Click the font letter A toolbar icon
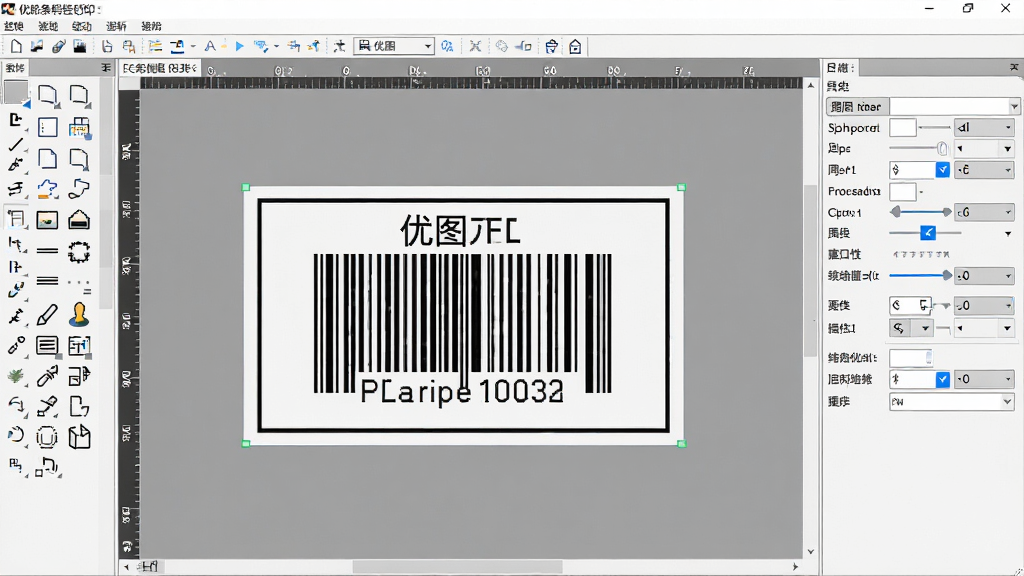 (x=210, y=46)
